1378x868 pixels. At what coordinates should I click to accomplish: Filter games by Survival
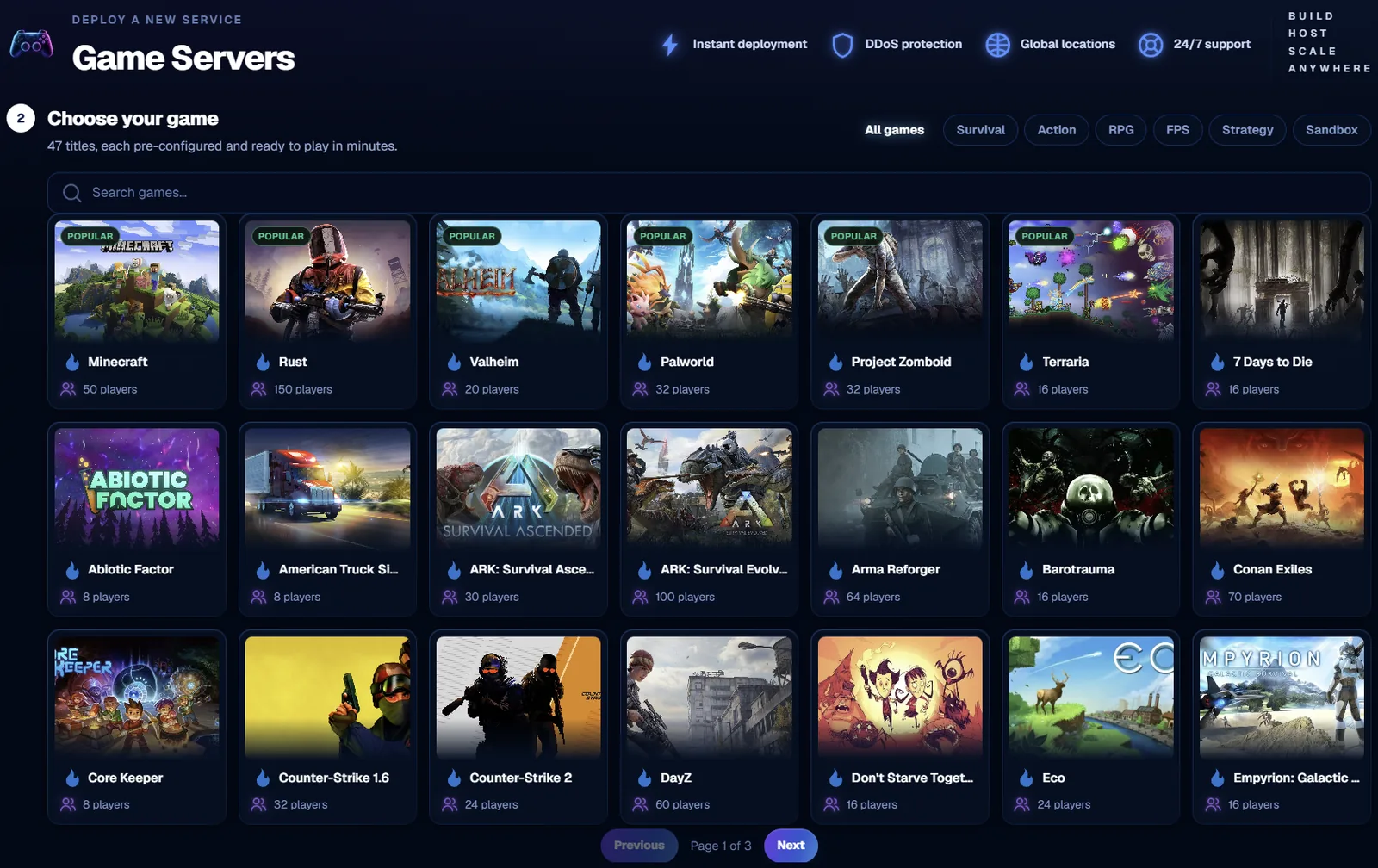[980, 130]
